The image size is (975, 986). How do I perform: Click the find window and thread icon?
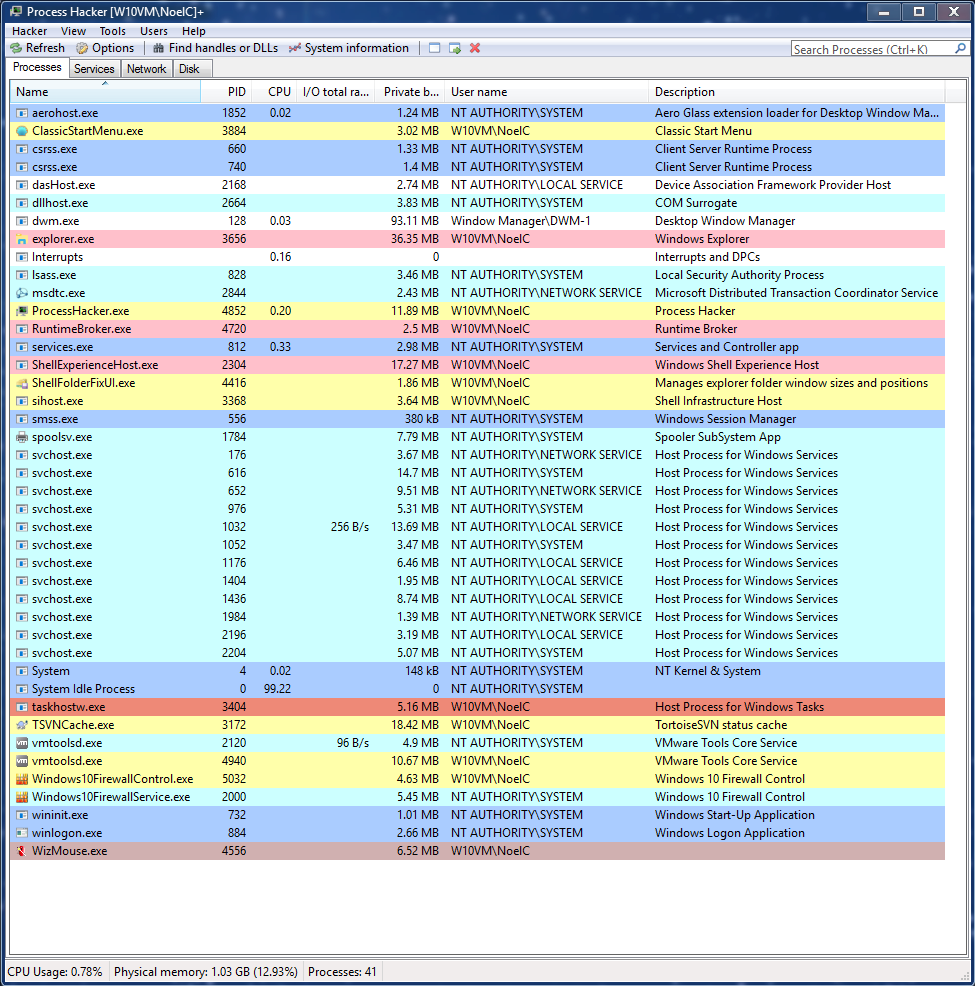(x=455, y=48)
